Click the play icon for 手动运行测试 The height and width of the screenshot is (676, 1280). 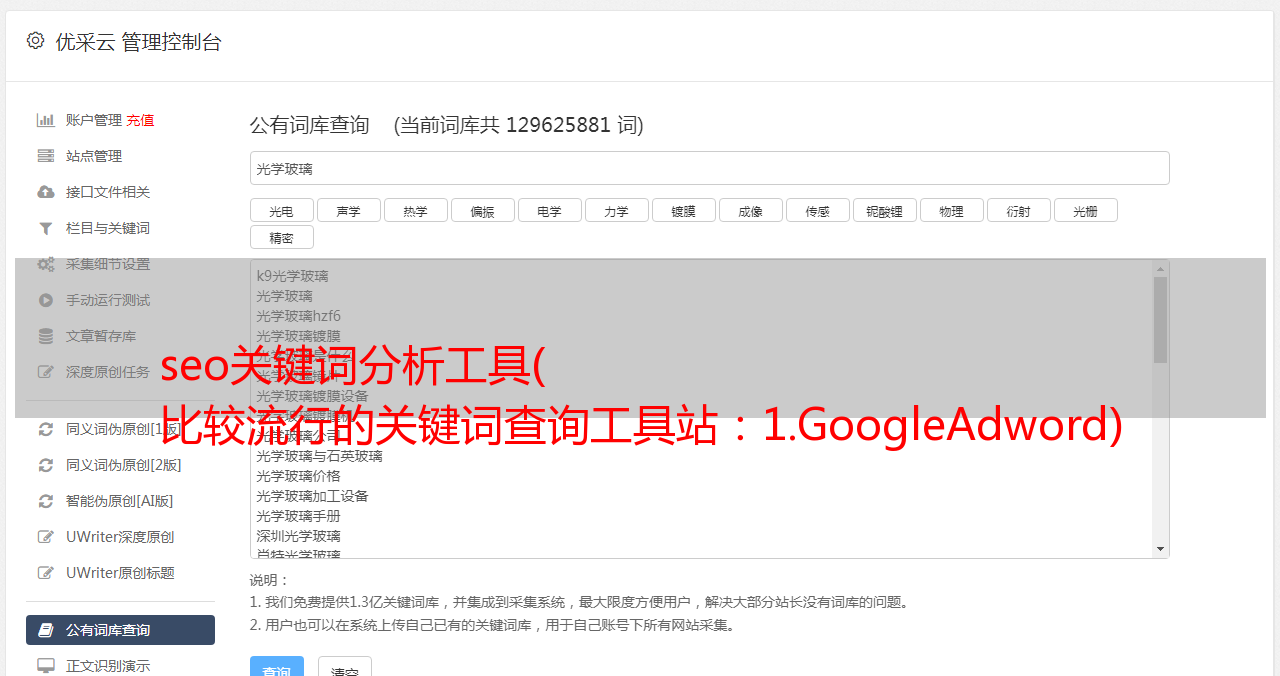tap(46, 300)
